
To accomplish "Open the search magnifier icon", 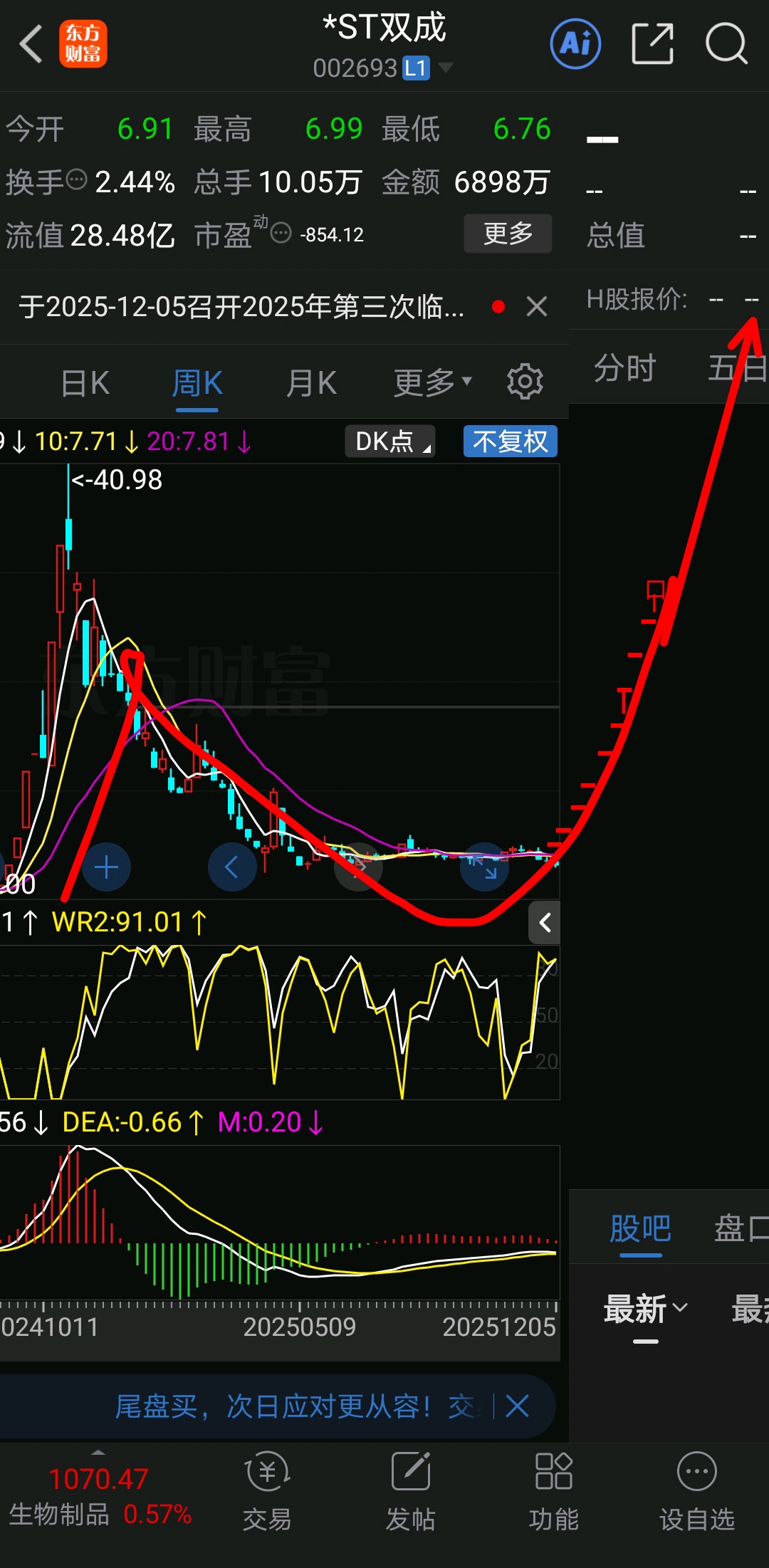I will click(x=726, y=44).
